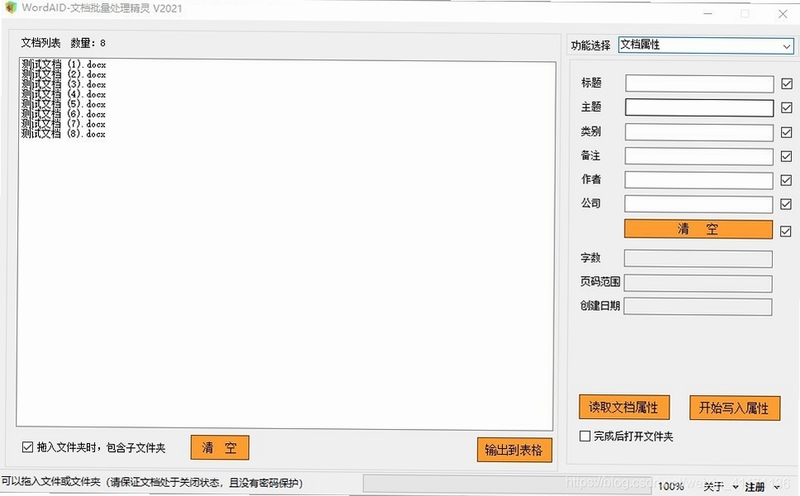This screenshot has width=800, height=496.
Task: Uncheck the 标题 checkbox
Action: click(787, 84)
